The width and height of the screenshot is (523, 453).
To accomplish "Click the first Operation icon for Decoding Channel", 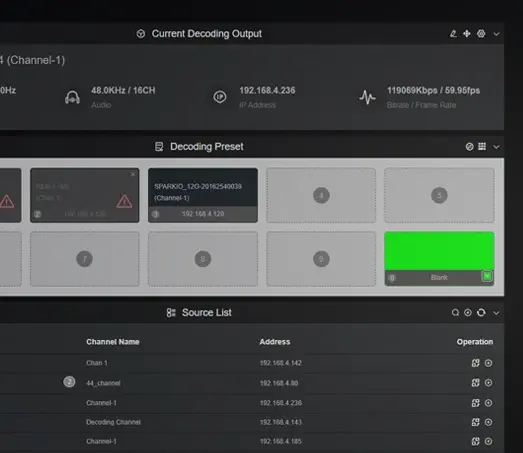I will [x=476, y=422].
